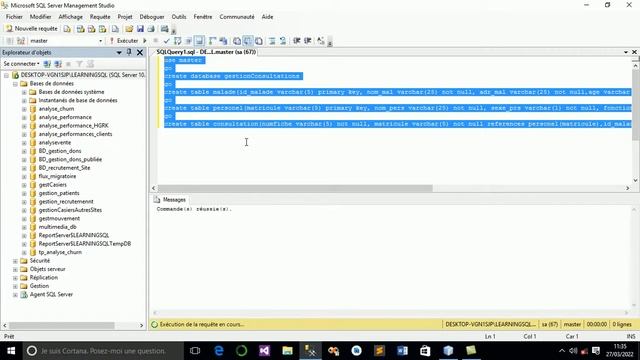
Task: Specify values for template parameters icon
Action: pos(321,41)
